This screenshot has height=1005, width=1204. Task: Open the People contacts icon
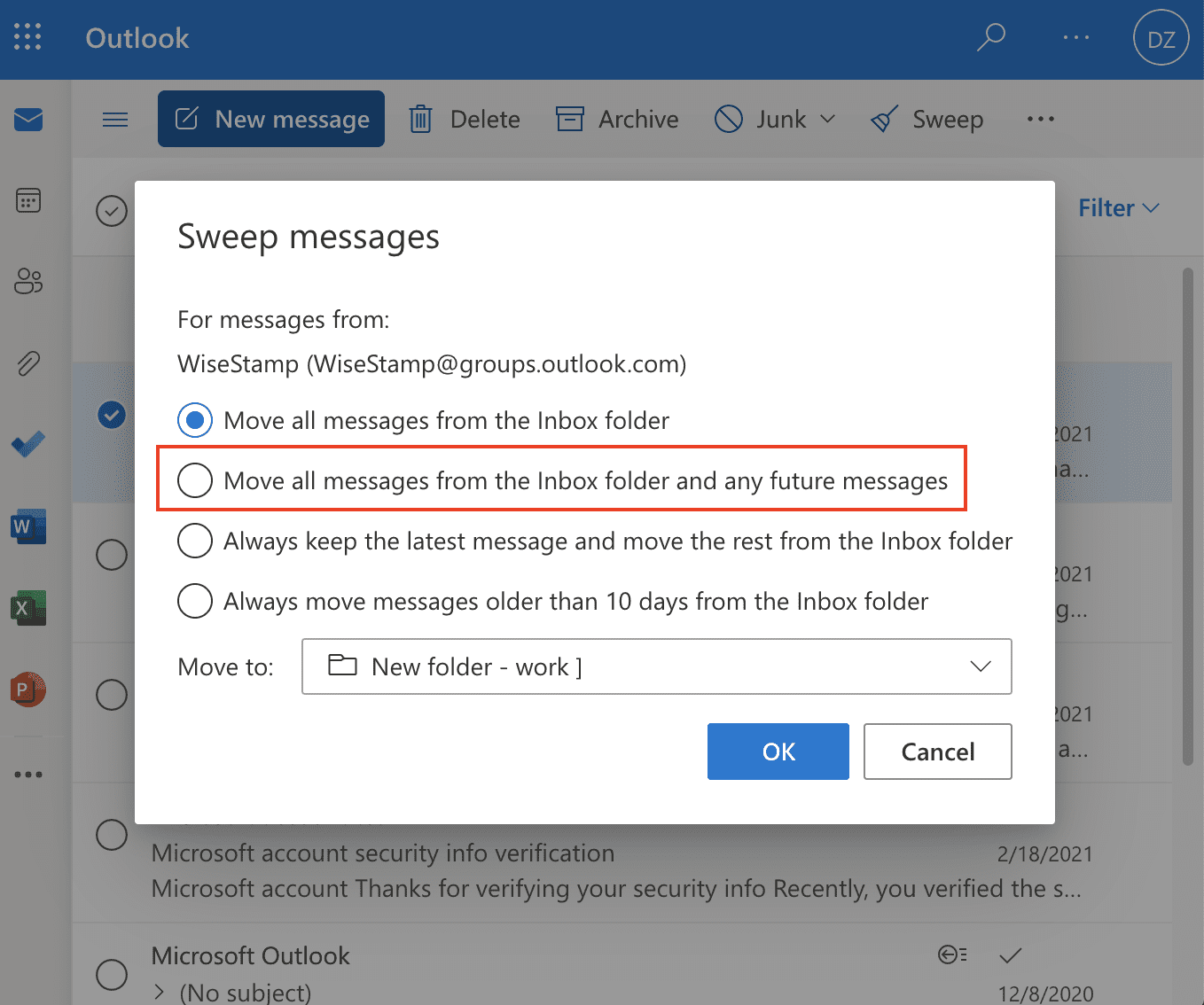click(x=28, y=281)
